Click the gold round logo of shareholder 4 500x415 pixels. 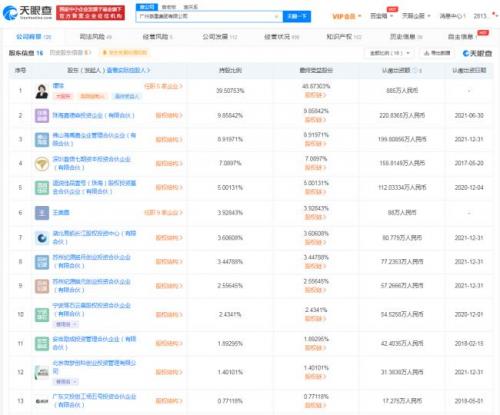(42, 164)
